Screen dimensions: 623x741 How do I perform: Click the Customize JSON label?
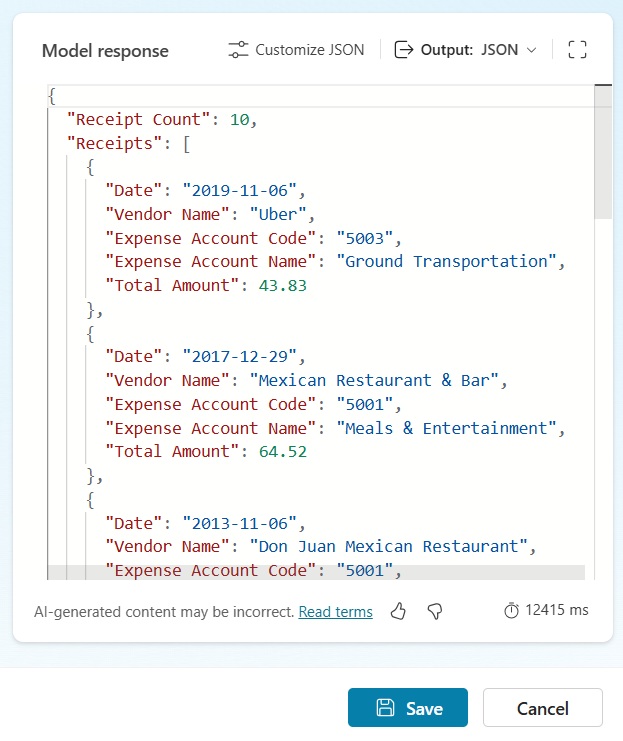[x=309, y=50]
